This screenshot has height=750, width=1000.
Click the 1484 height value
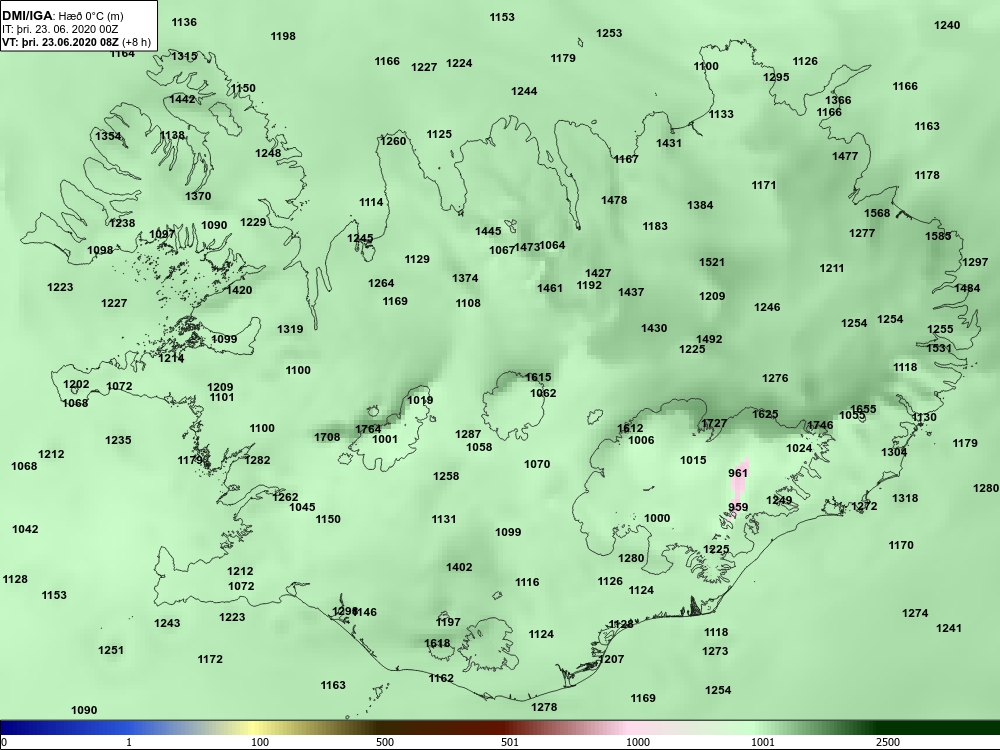point(967,288)
